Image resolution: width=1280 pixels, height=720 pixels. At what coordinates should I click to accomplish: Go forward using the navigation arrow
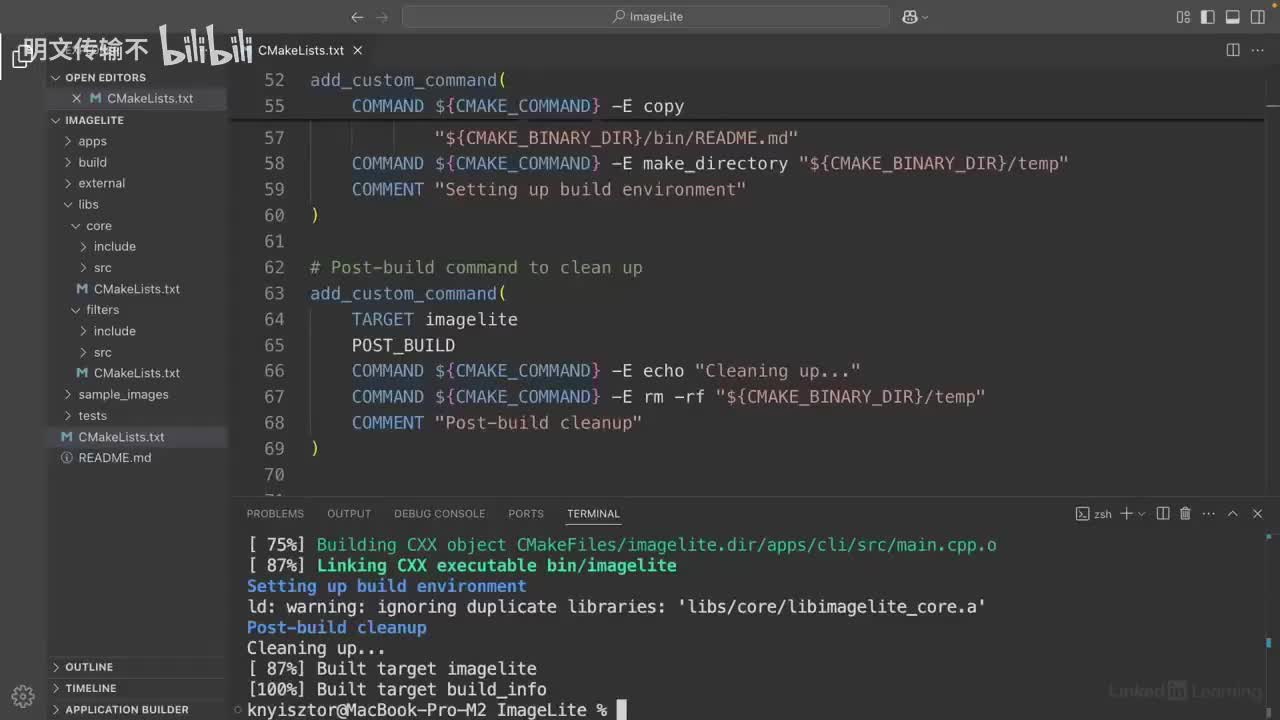click(383, 17)
